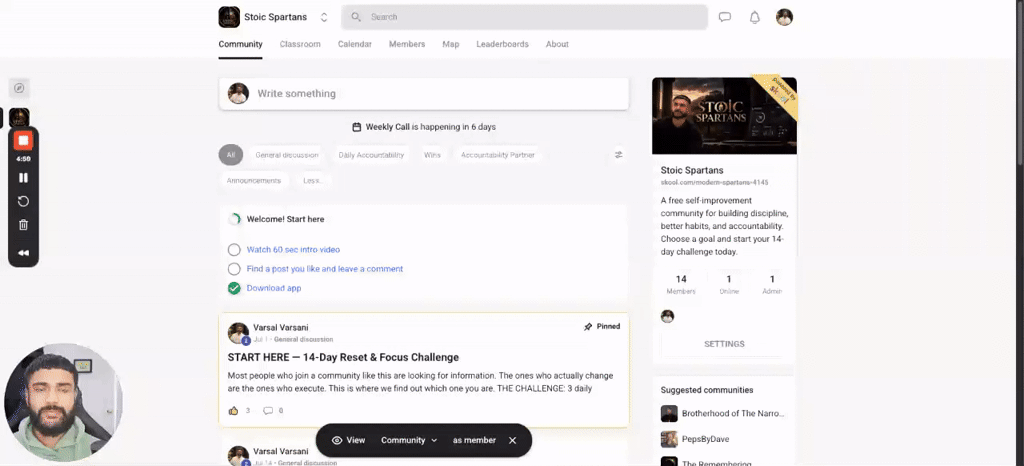Check off Find a post and comment

(x=234, y=269)
